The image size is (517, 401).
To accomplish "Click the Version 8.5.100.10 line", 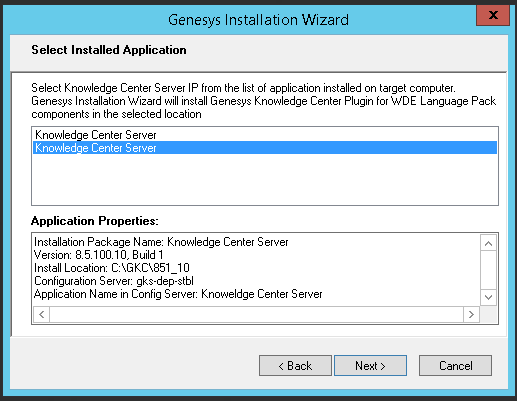I will tap(99, 255).
